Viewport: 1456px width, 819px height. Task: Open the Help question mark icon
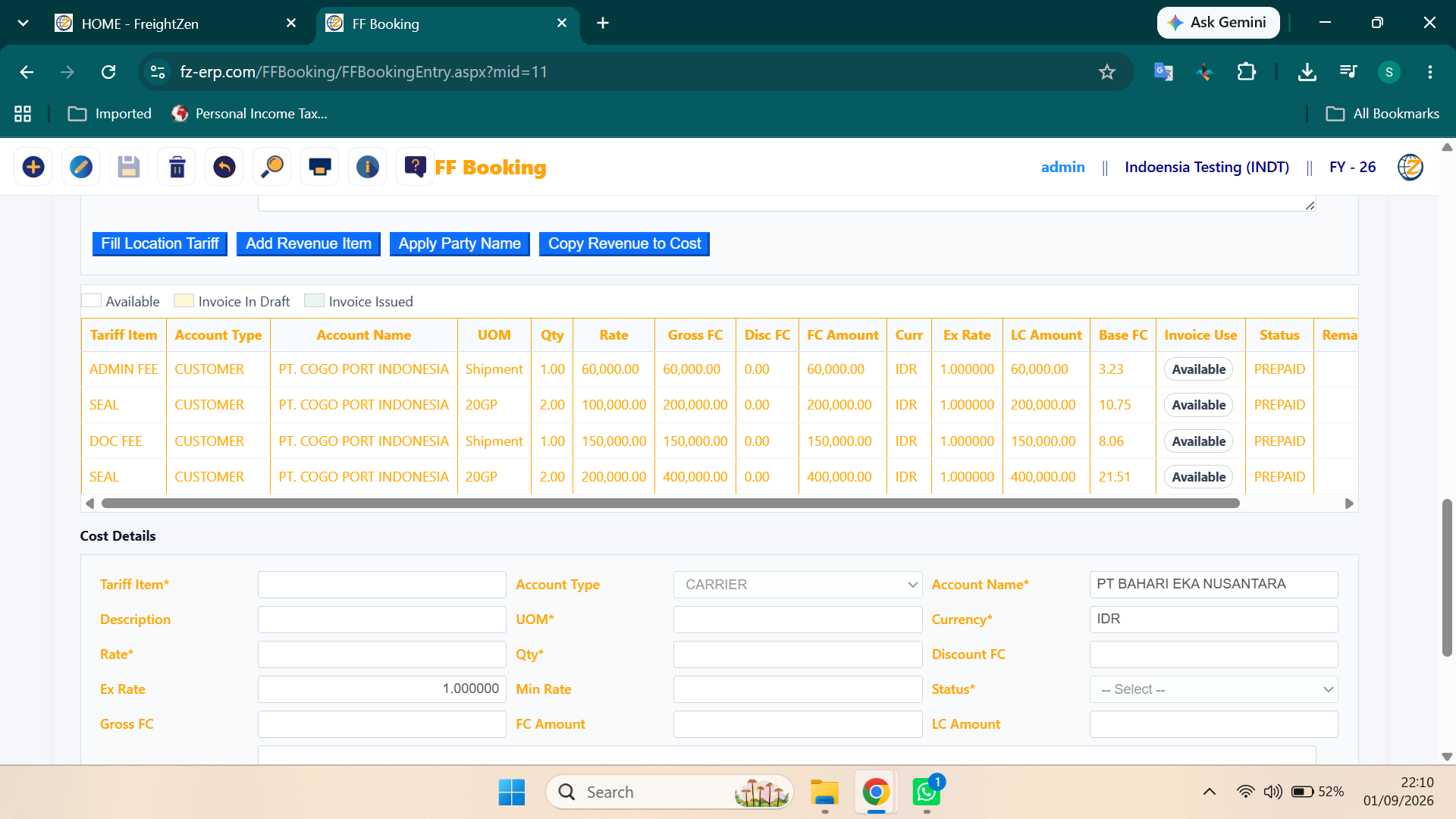(x=416, y=167)
